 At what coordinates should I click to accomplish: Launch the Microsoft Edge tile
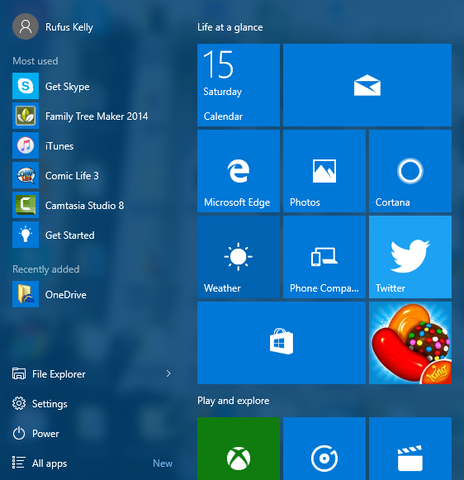[238, 171]
